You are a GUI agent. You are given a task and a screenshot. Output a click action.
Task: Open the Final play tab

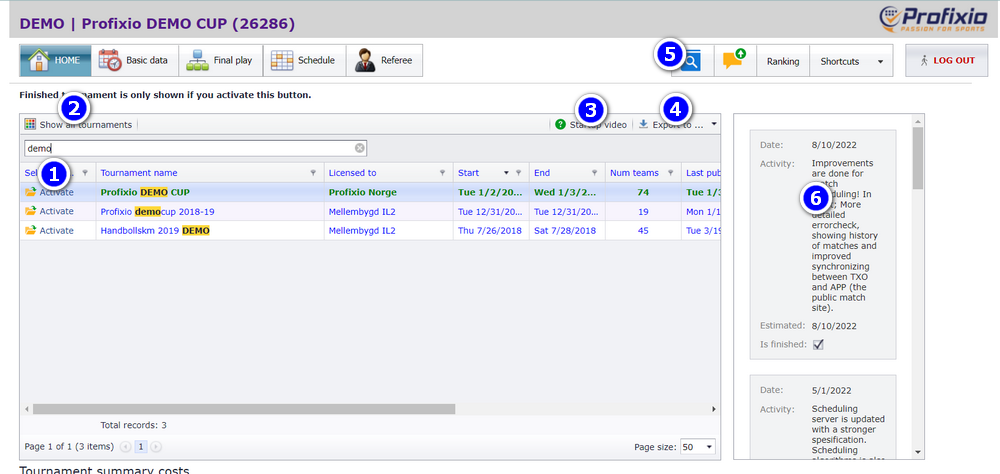[x=220, y=61]
